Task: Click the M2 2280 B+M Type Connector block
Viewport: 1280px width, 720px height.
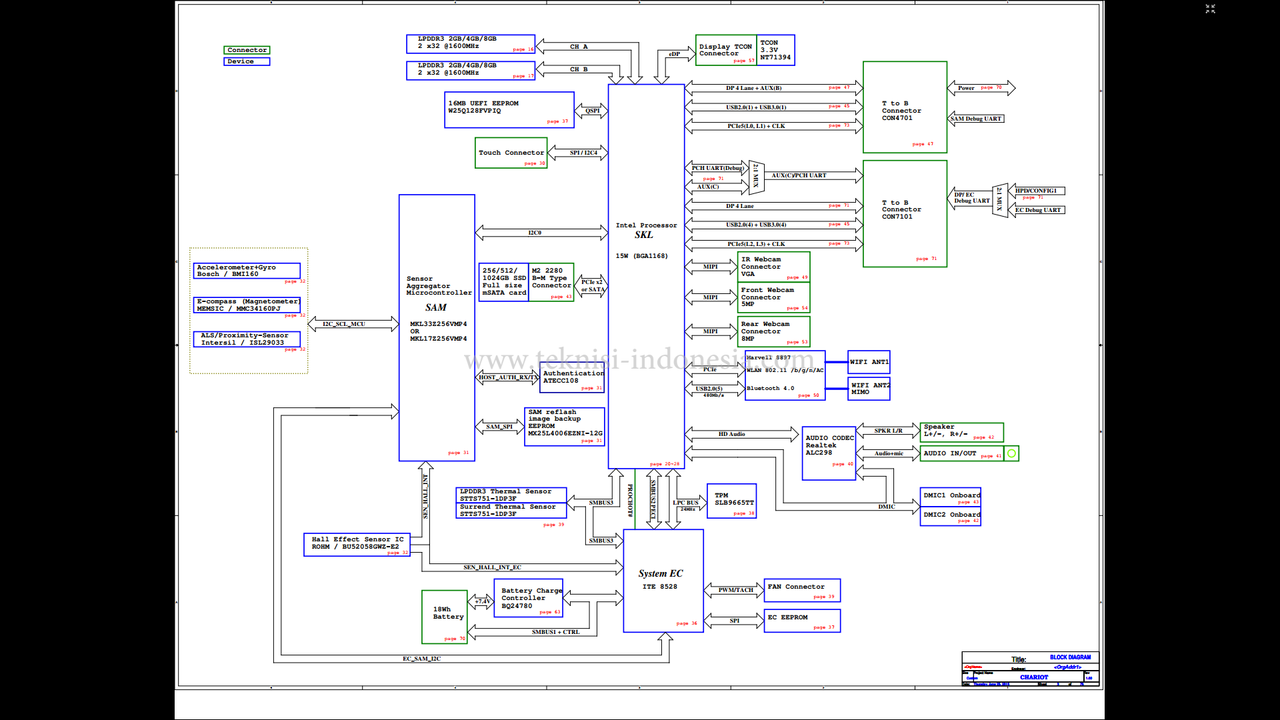Action: coord(552,282)
